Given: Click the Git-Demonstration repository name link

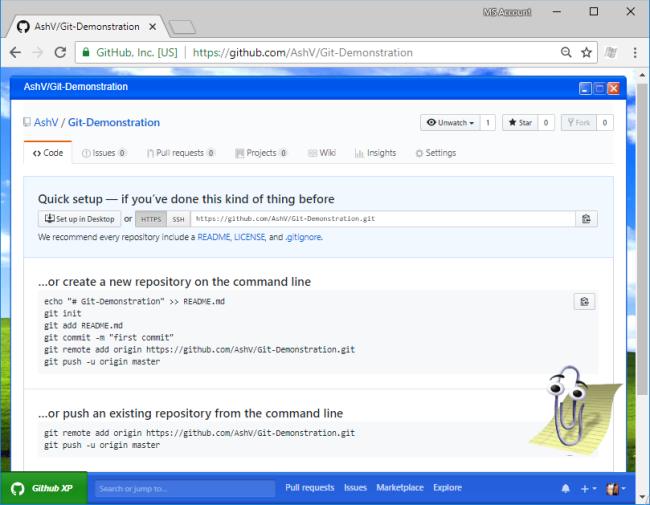Looking at the screenshot, I should (x=114, y=122).
